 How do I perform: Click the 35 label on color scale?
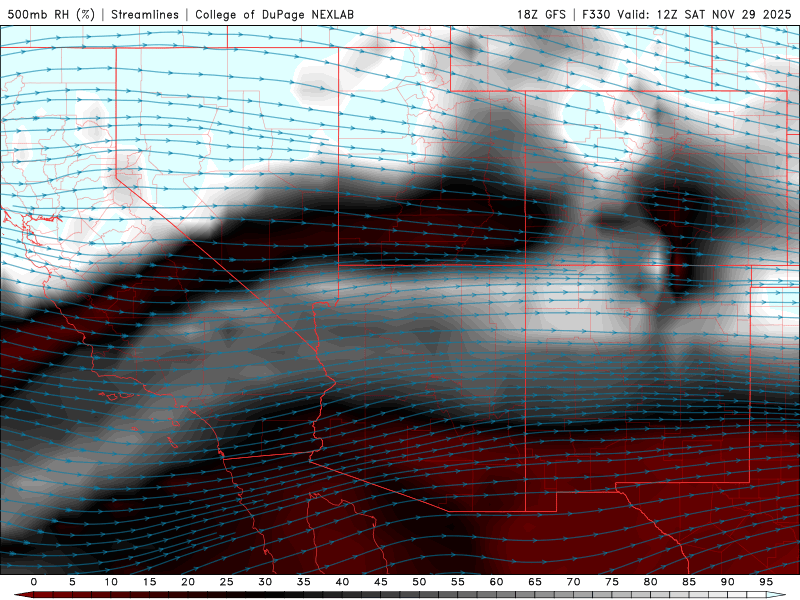(304, 582)
